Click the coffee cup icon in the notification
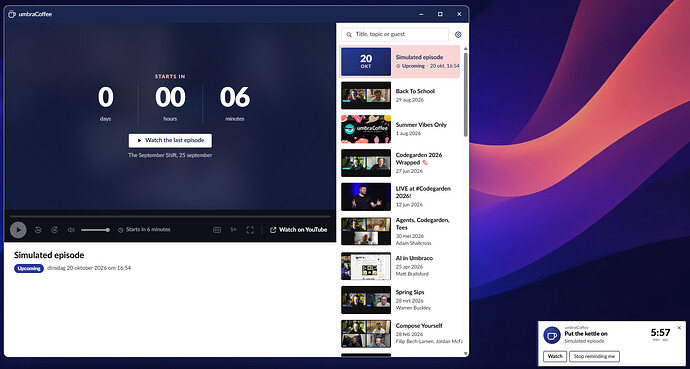The width and height of the screenshot is (690, 369). 552,335
